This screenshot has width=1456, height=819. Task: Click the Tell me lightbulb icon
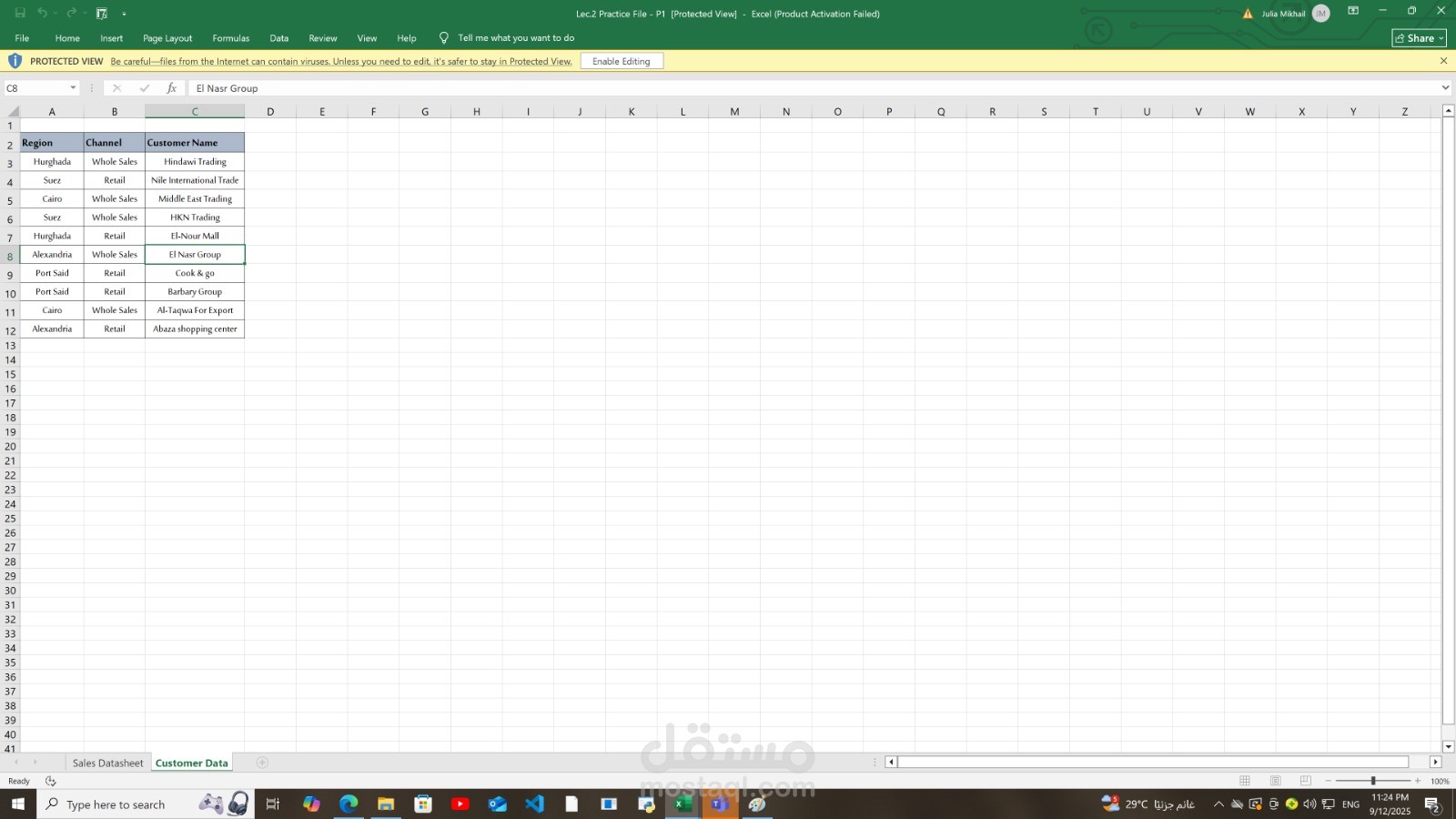[x=444, y=38]
